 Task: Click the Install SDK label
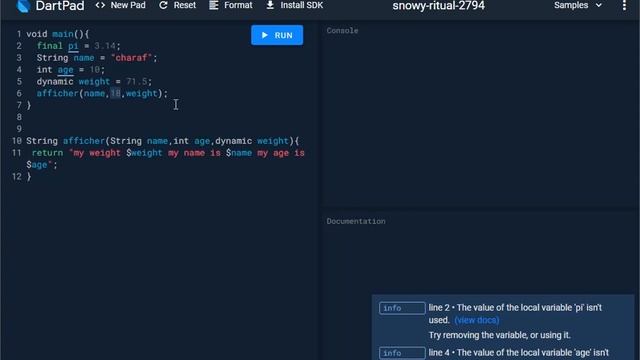tap(302, 5)
